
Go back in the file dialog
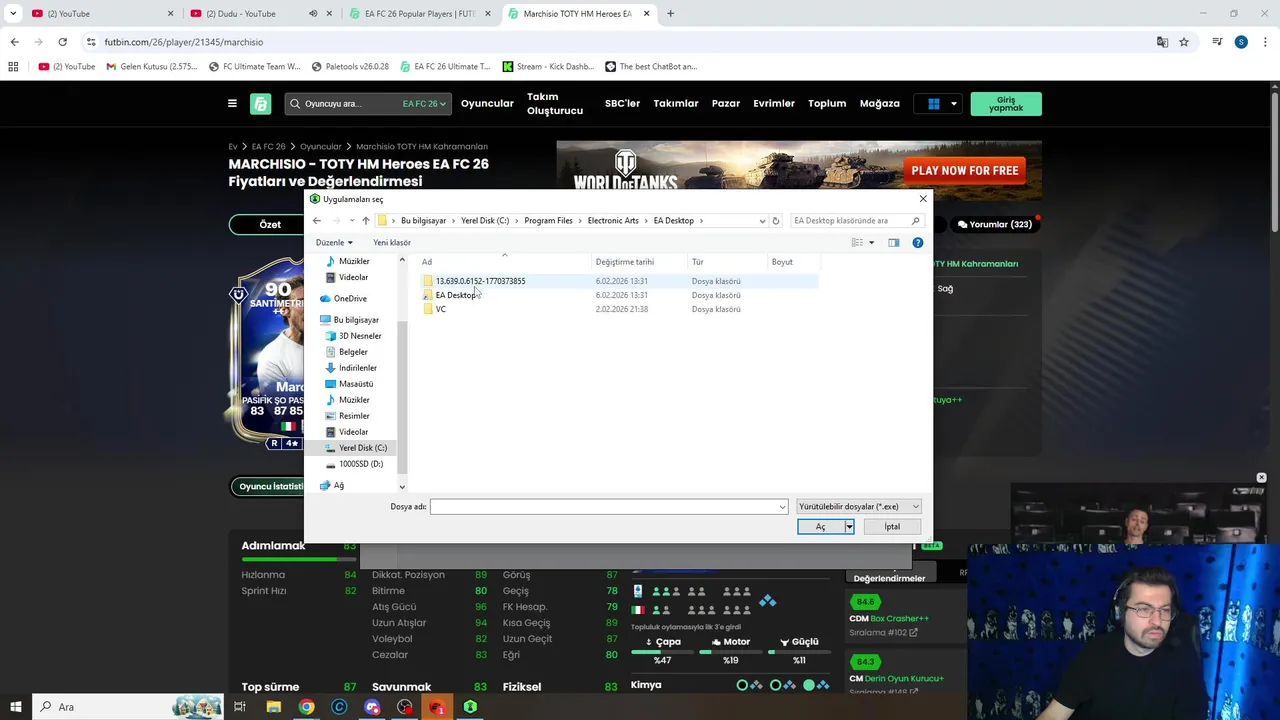317,221
